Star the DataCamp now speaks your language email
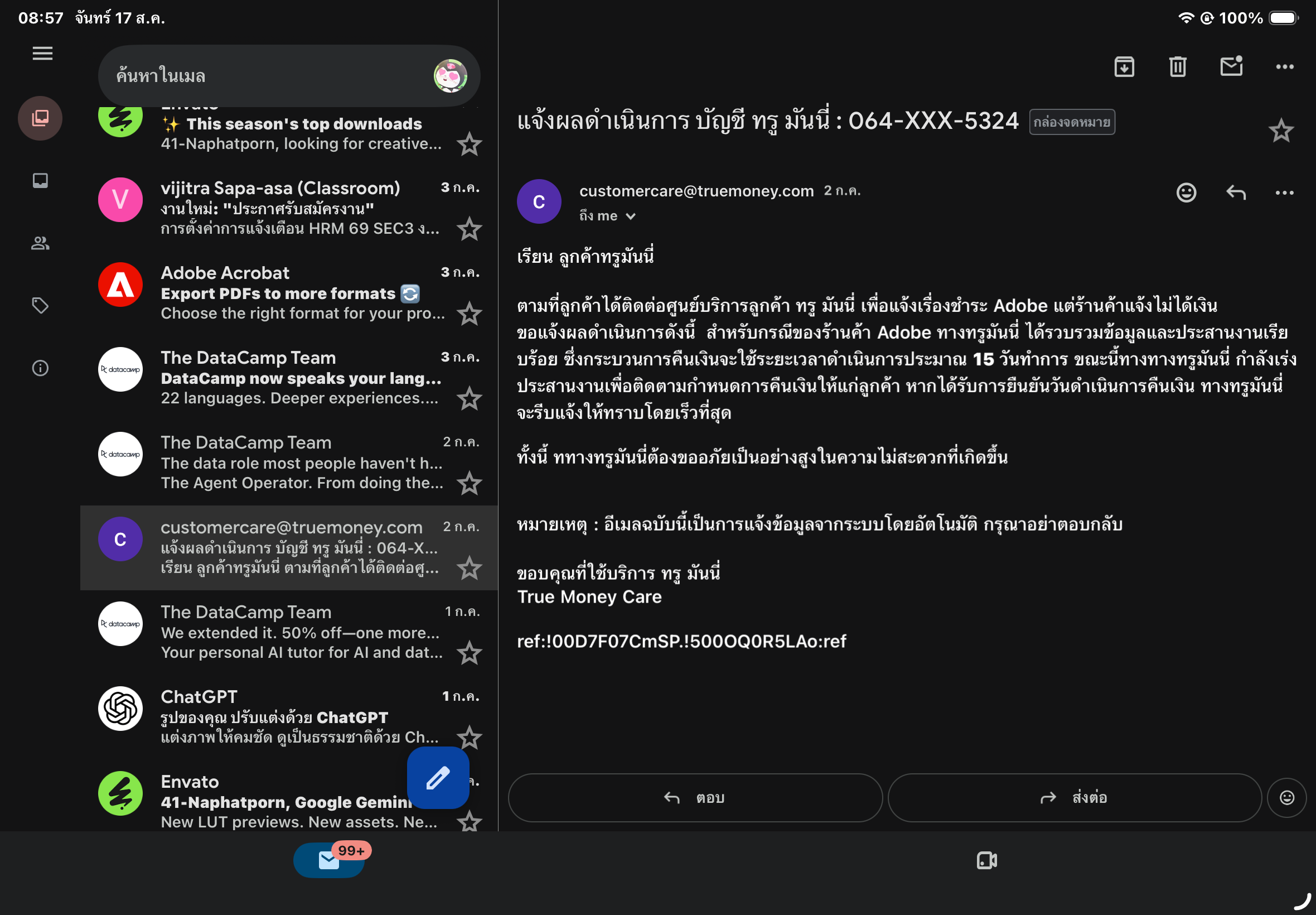 (469, 399)
